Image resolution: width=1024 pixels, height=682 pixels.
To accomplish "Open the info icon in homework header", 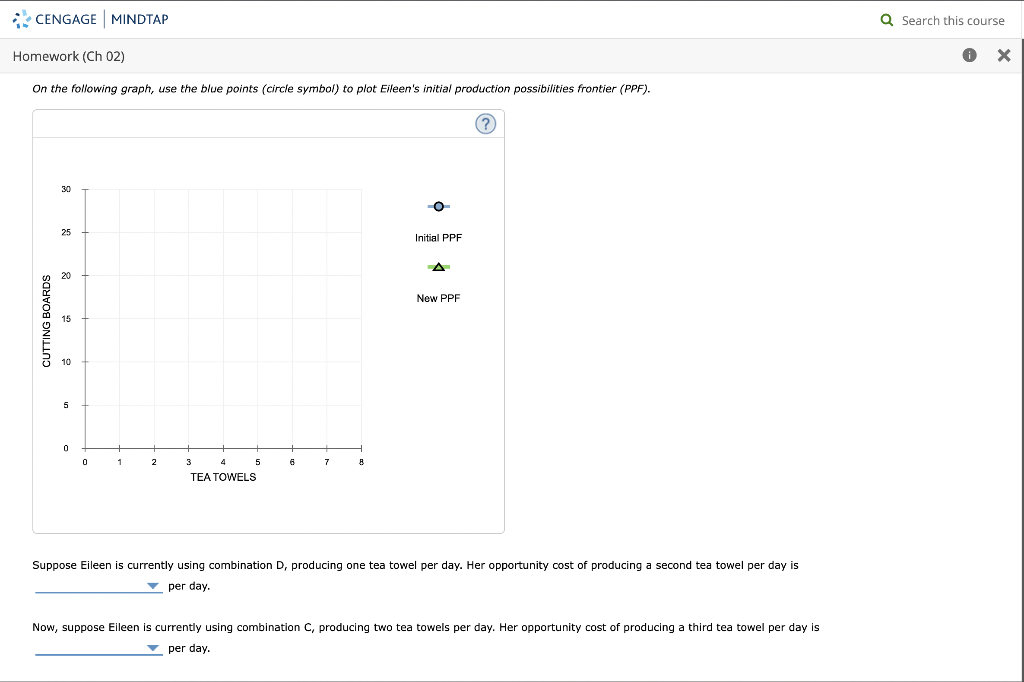I will pyautogui.click(x=969, y=56).
